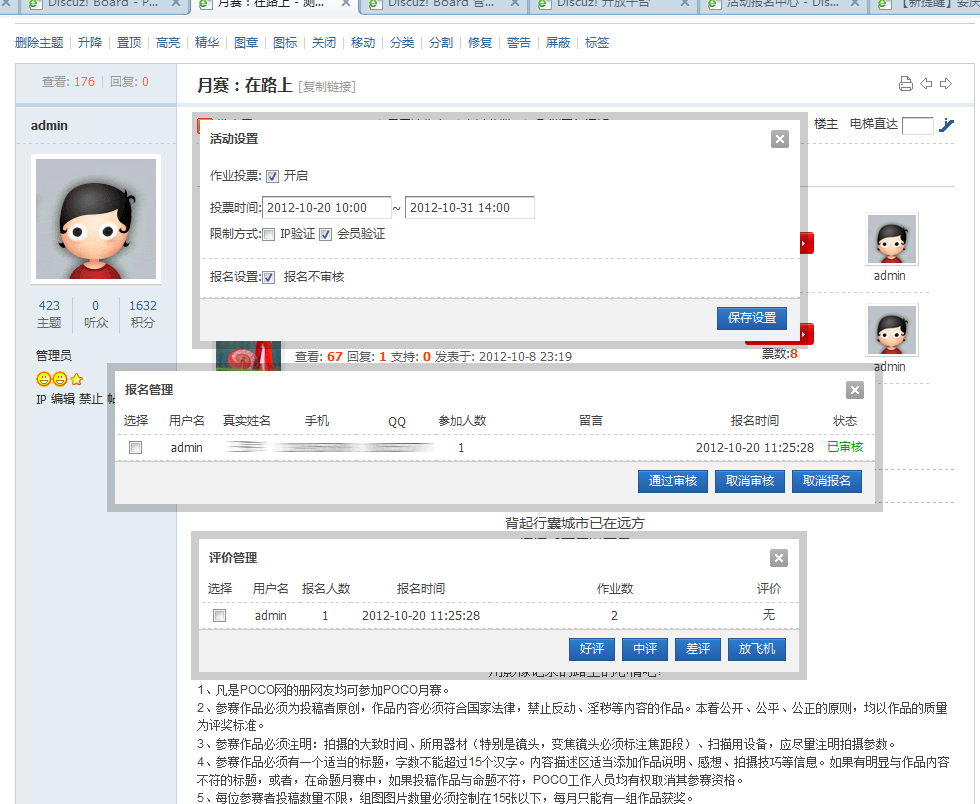Click 差评 button
Image resolution: width=980 pixels, height=804 pixels.
click(698, 649)
